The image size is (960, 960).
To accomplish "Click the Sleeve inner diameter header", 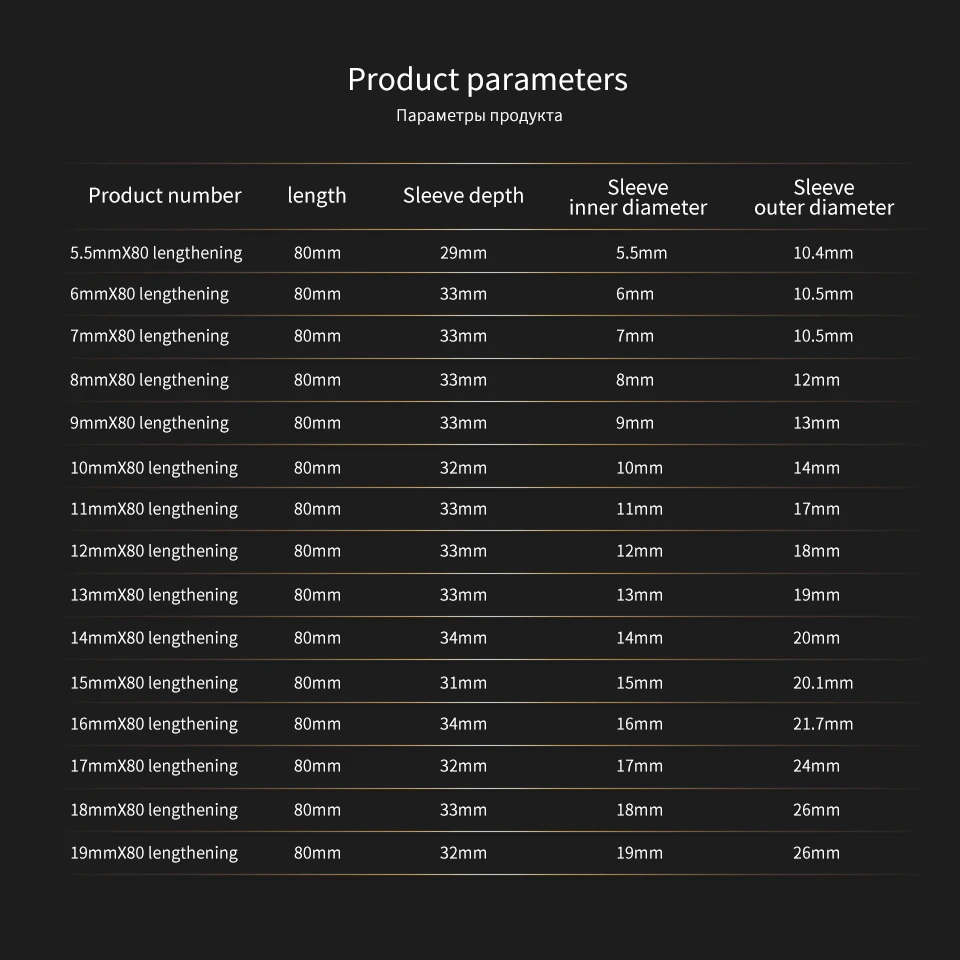I will [x=638, y=197].
